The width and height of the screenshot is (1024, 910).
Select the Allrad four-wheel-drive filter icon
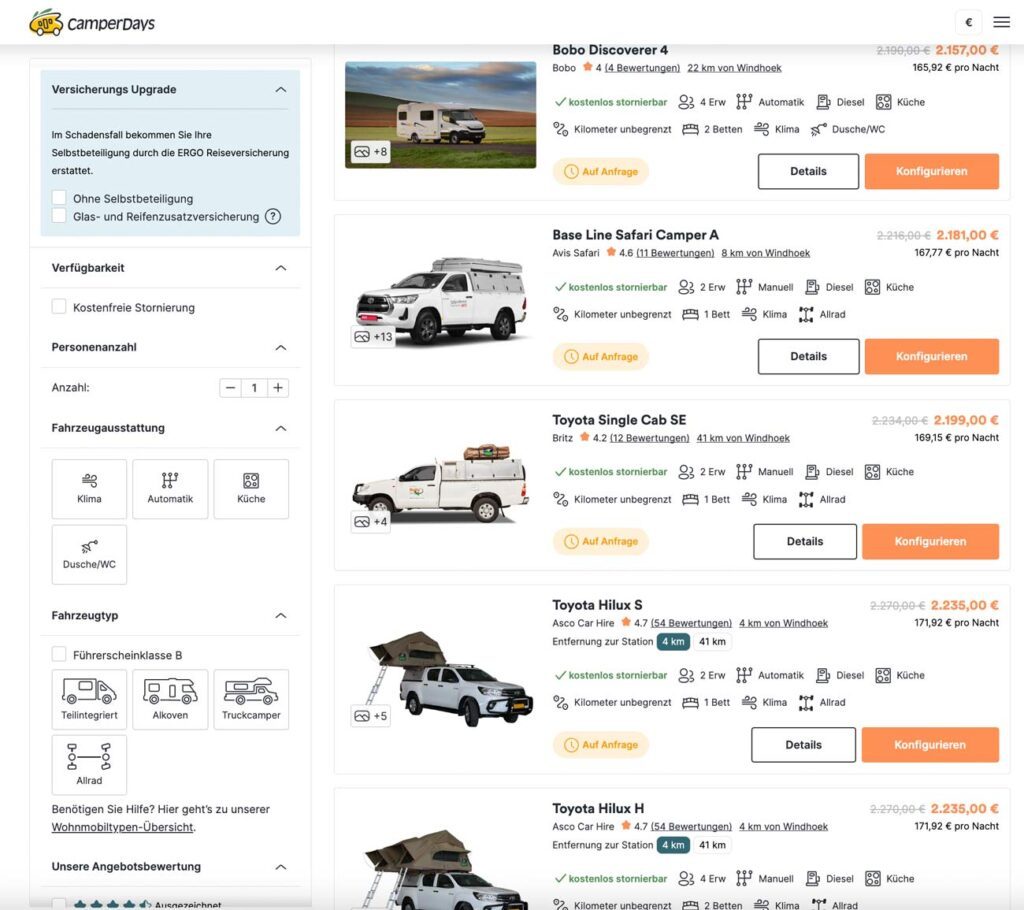pyautogui.click(x=89, y=764)
